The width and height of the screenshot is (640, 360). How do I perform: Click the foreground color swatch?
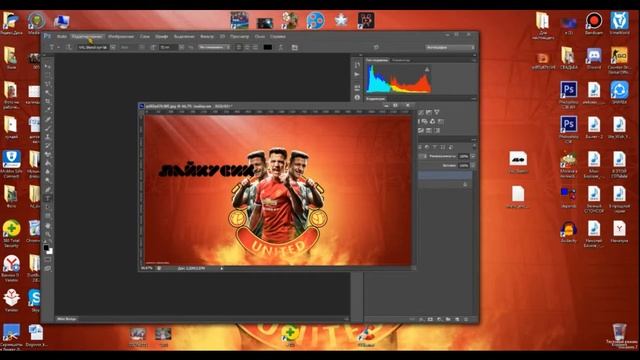coord(46,248)
